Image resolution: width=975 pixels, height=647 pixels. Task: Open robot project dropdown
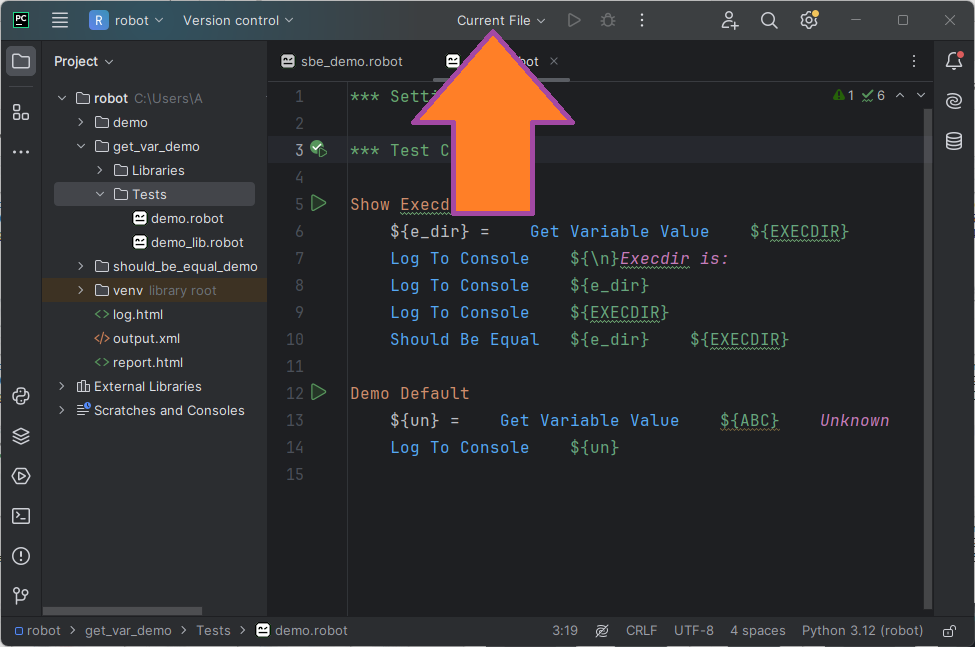point(126,21)
